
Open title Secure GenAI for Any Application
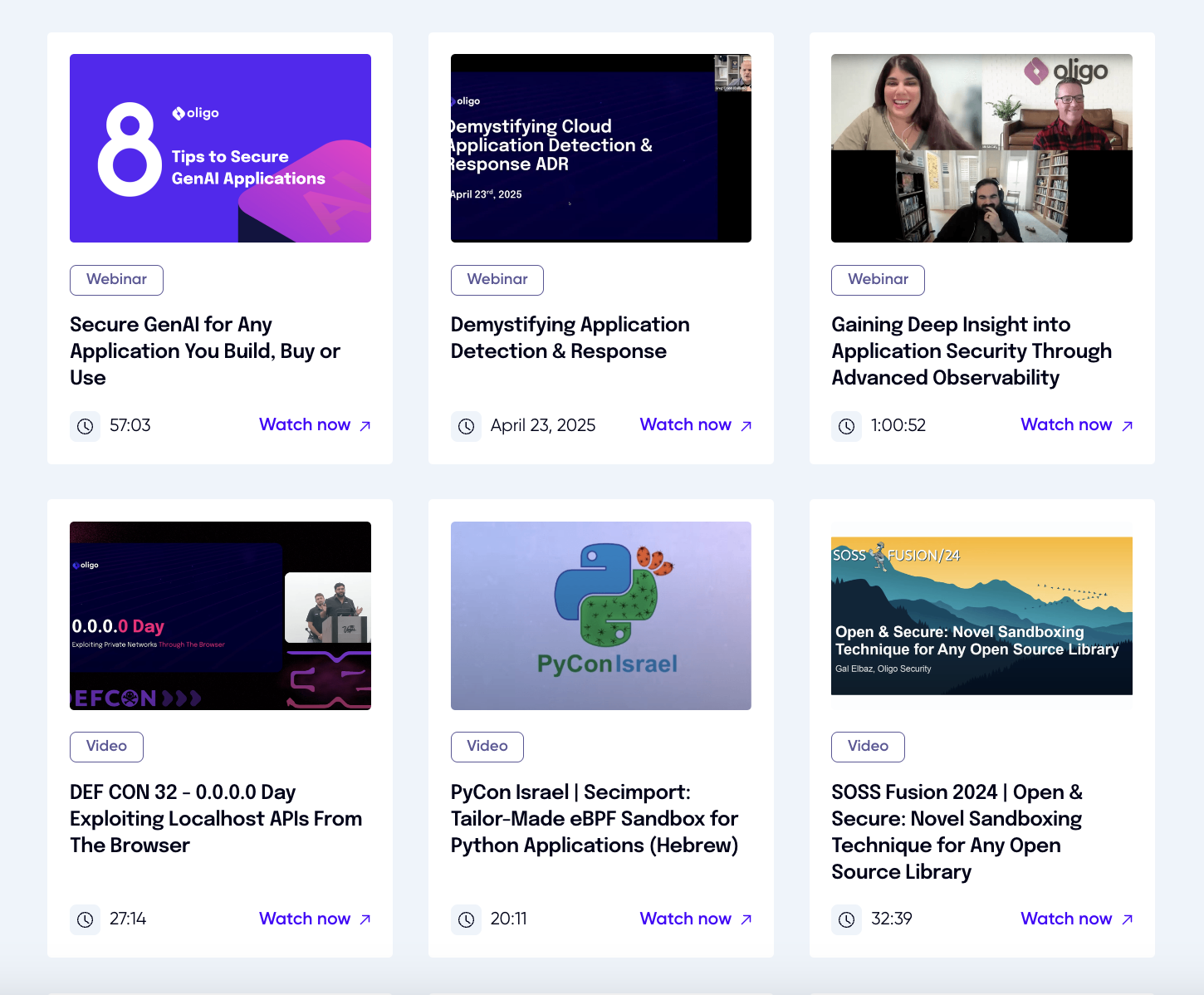(x=205, y=351)
